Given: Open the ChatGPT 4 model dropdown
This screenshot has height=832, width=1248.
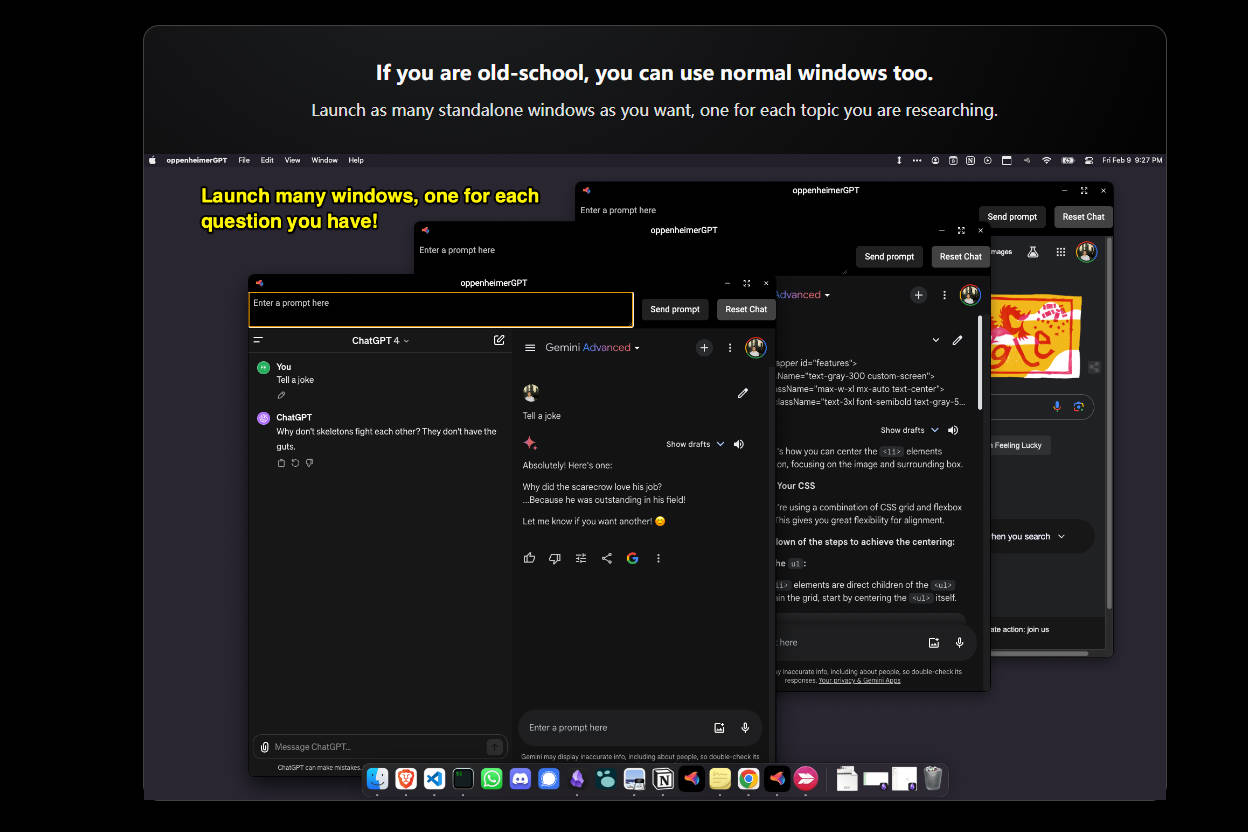Looking at the screenshot, I should click(381, 341).
